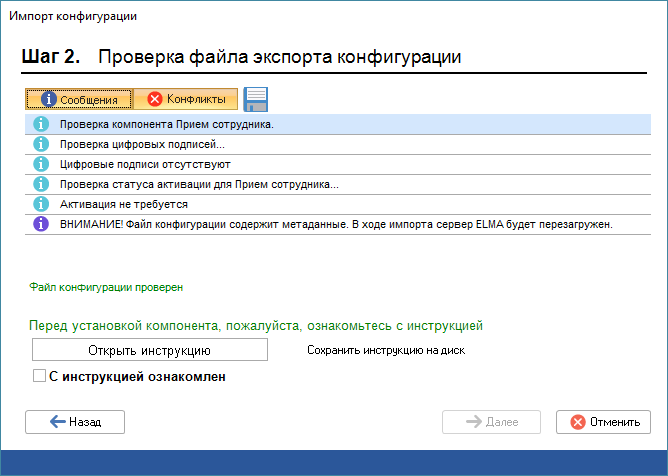Click 'Файл конфигурации проверен' status text

click(x=106, y=287)
